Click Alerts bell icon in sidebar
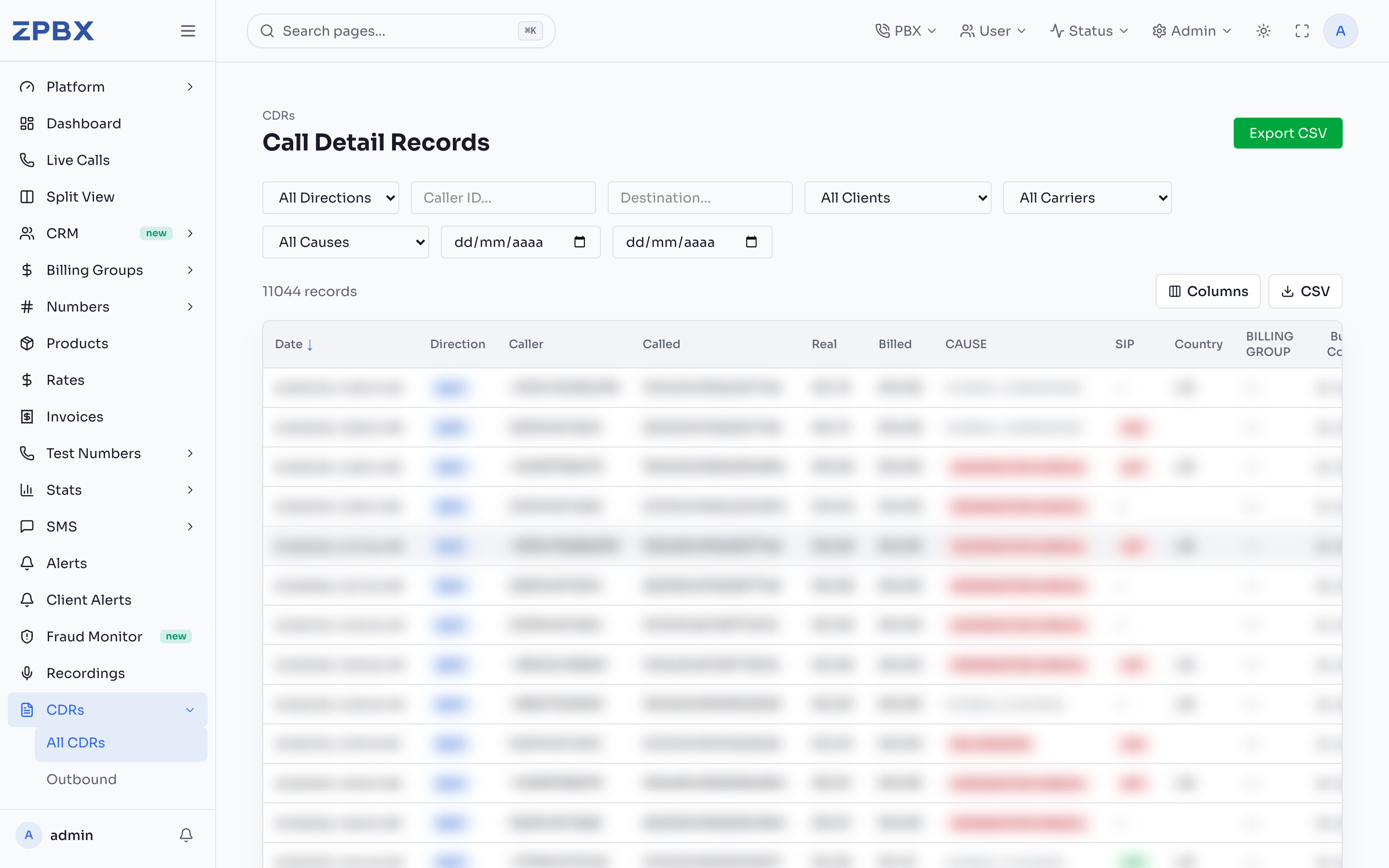Viewport: 1389px width, 868px height. pos(27,563)
